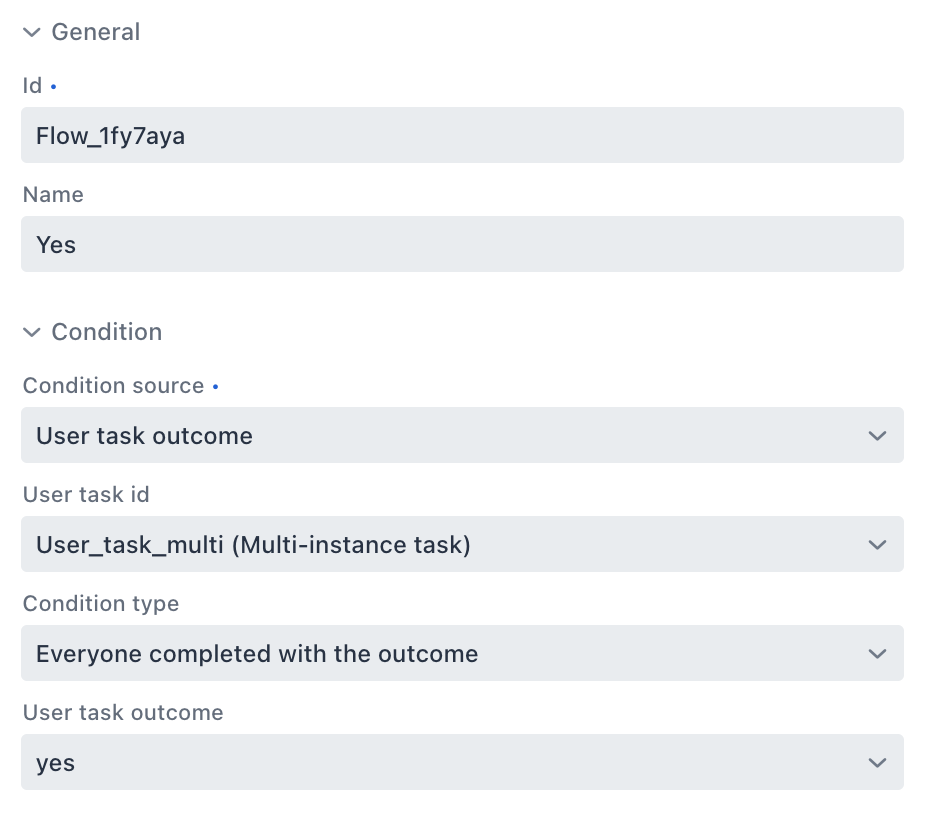The width and height of the screenshot is (926, 818).
Task: Click the arrow icon on Condition type
Action: tap(878, 654)
